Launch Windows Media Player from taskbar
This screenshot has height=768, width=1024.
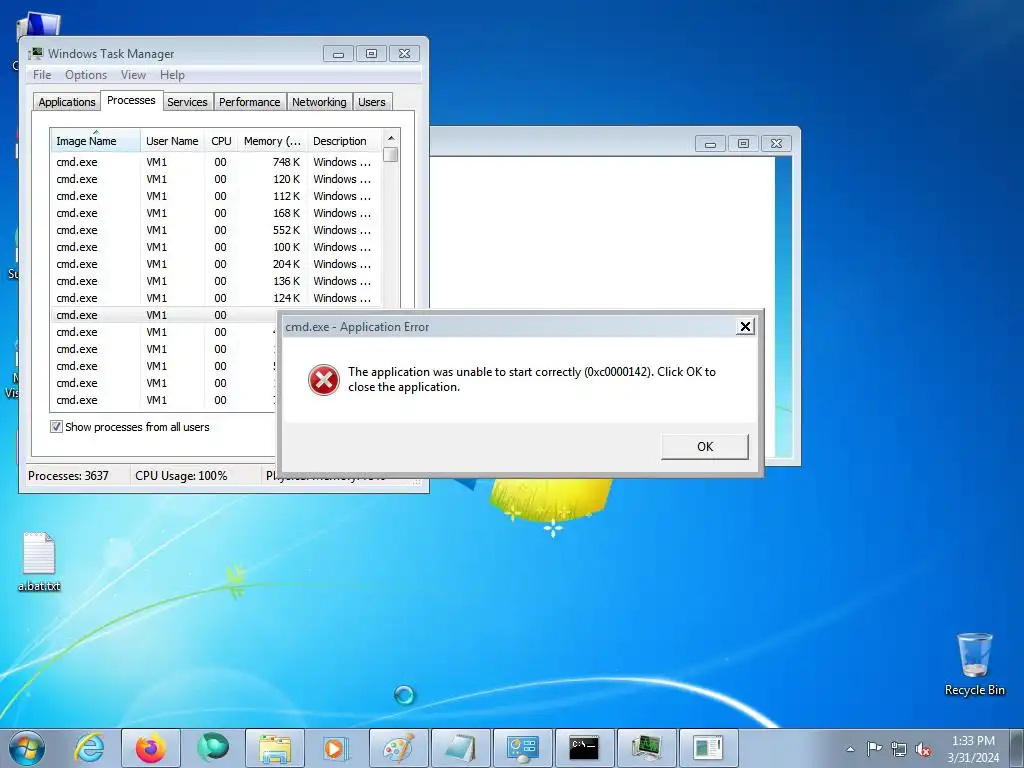[x=337, y=748]
